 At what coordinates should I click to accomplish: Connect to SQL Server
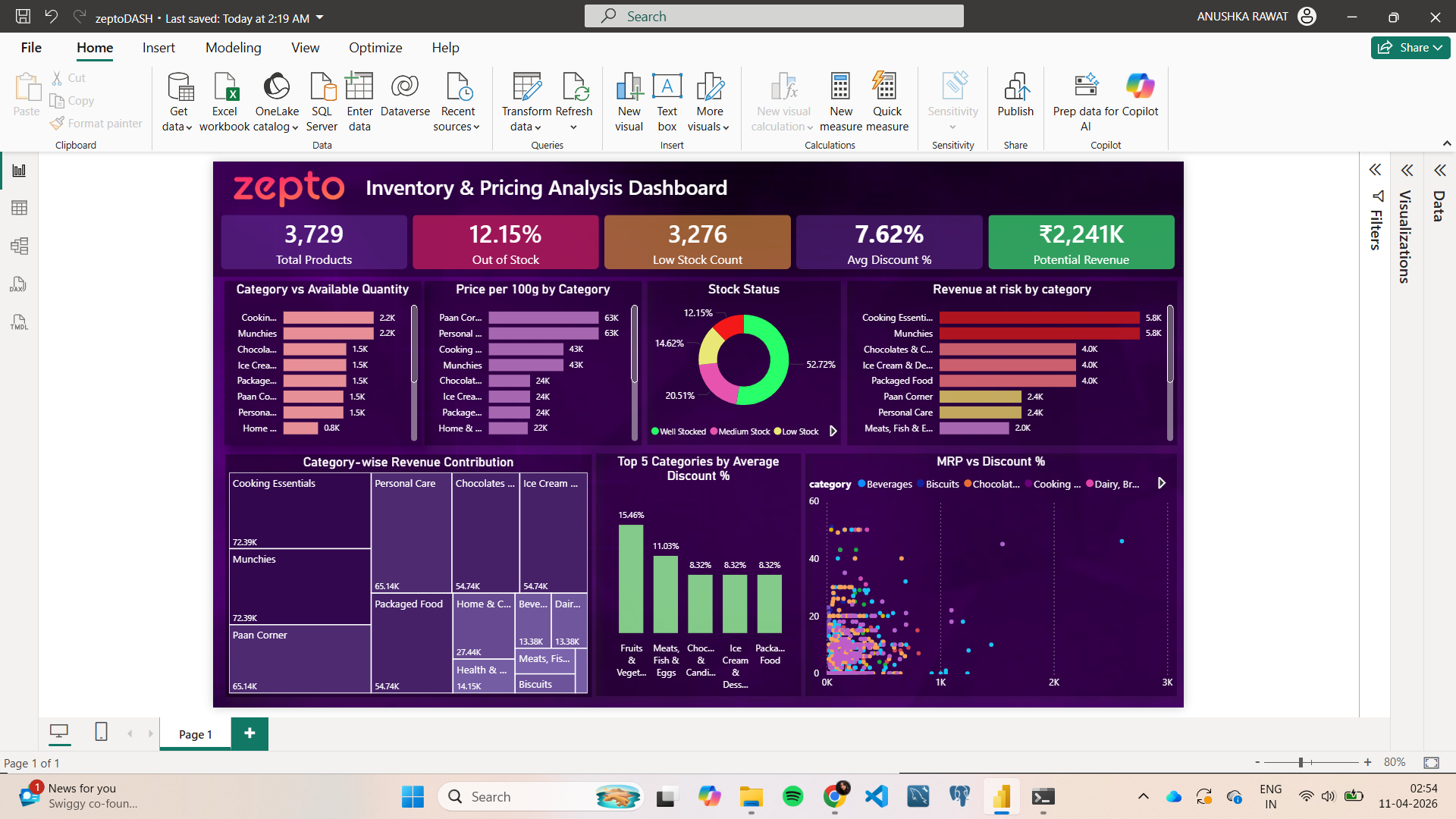pos(322,102)
